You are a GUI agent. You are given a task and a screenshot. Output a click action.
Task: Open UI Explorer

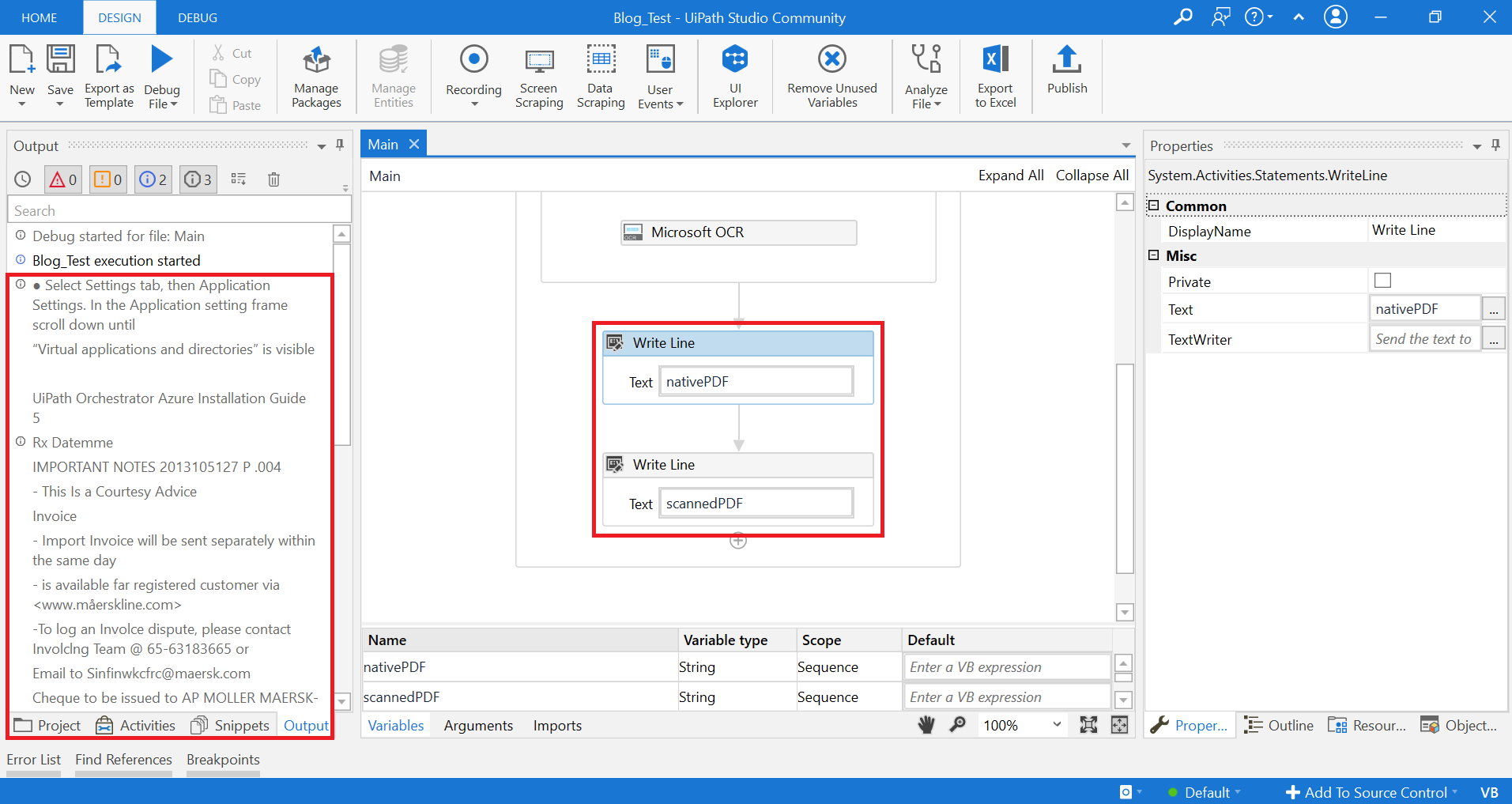pyautogui.click(x=735, y=76)
